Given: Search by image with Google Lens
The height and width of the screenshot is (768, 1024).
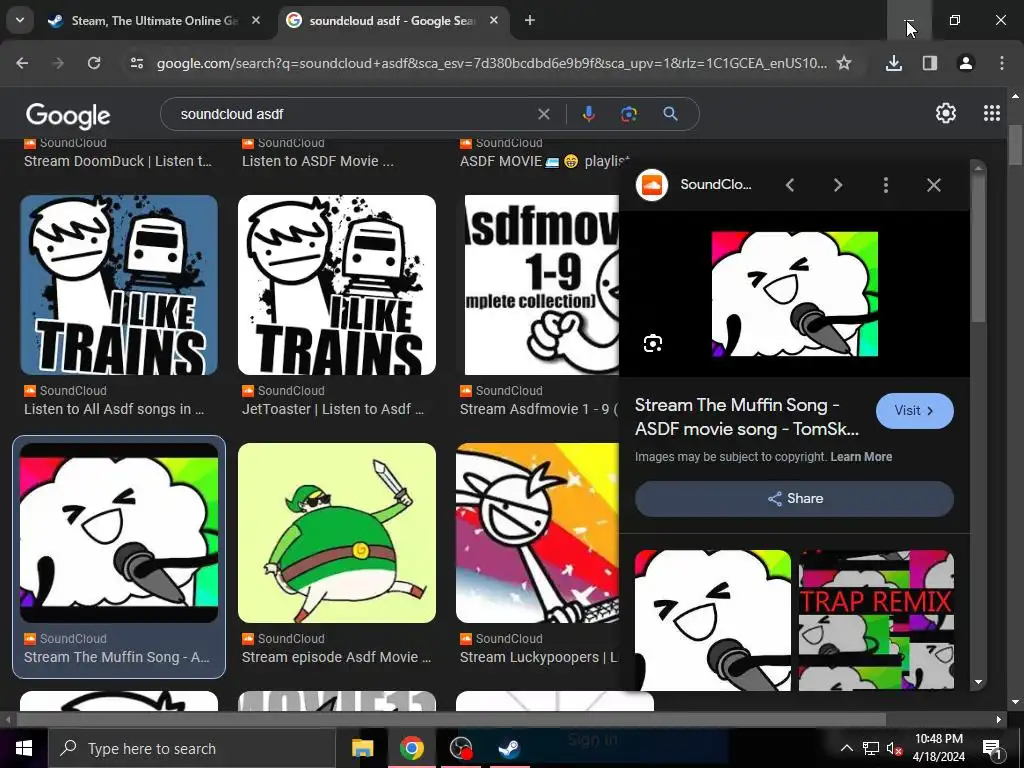Looking at the screenshot, I should coord(629,114).
